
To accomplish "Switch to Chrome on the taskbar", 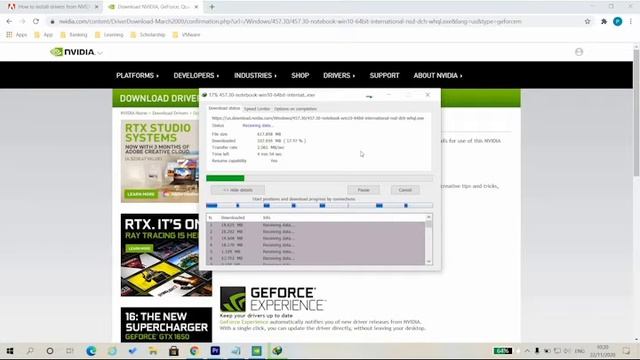I will (194, 351).
